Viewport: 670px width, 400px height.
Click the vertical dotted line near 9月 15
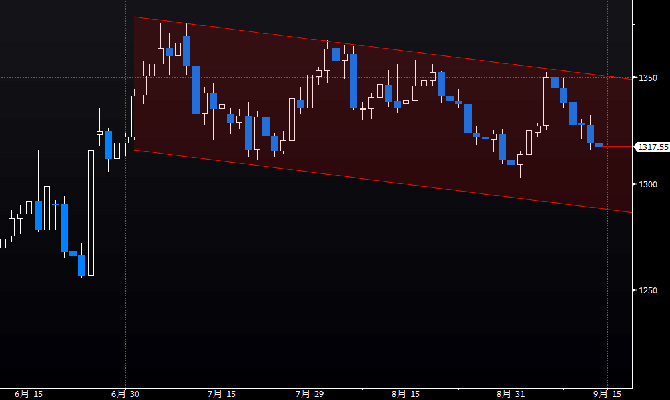tap(608, 300)
